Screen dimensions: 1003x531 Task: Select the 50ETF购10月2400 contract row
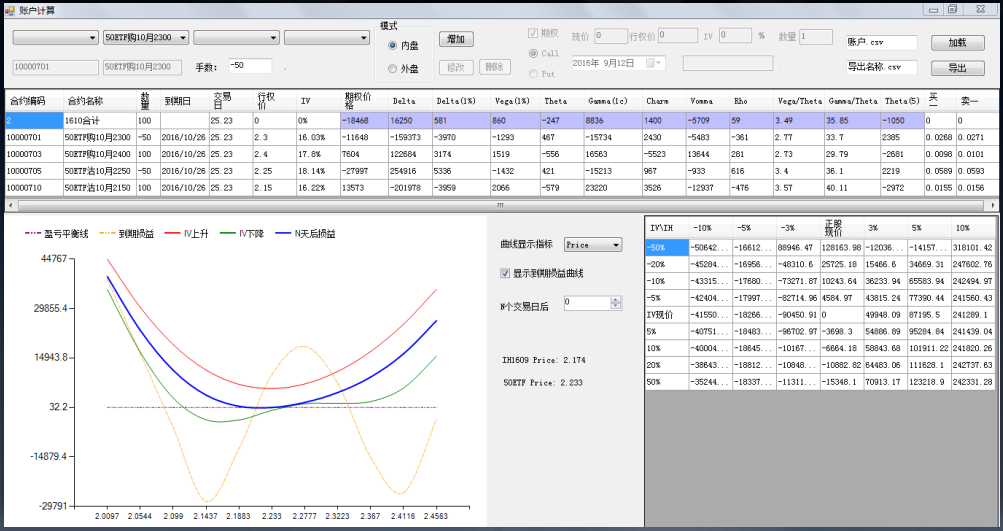tap(501, 154)
